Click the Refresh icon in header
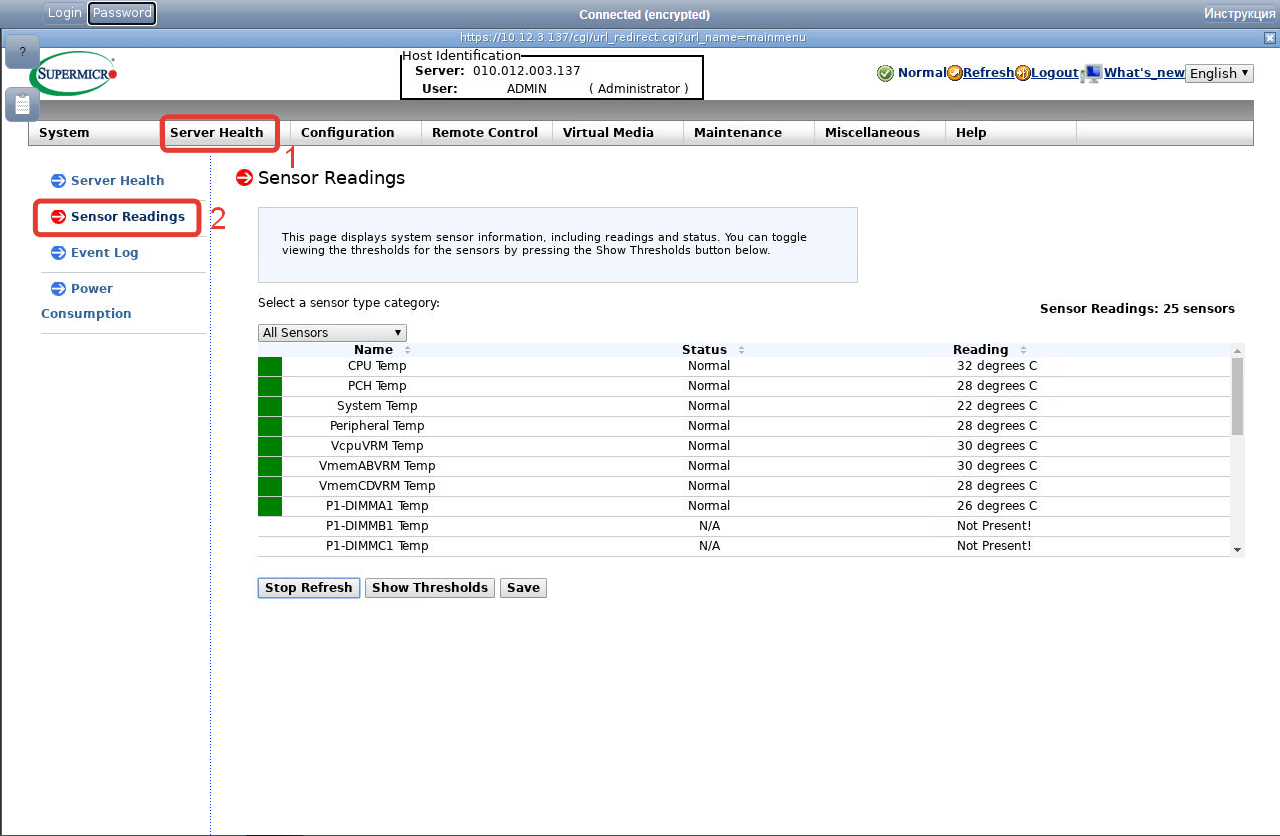The width and height of the screenshot is (1280, 836). click(955, 73)
